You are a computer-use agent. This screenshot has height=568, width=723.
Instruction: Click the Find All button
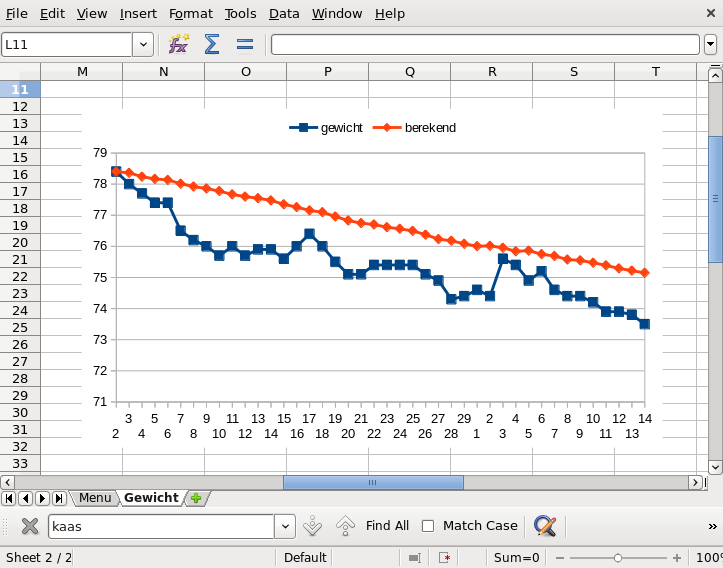tap(387, 526)
